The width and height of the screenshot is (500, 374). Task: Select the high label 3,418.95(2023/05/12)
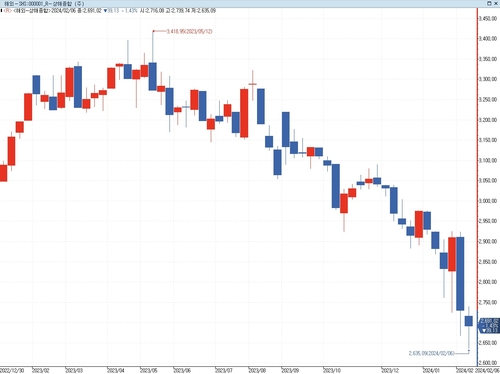(189, 31)
